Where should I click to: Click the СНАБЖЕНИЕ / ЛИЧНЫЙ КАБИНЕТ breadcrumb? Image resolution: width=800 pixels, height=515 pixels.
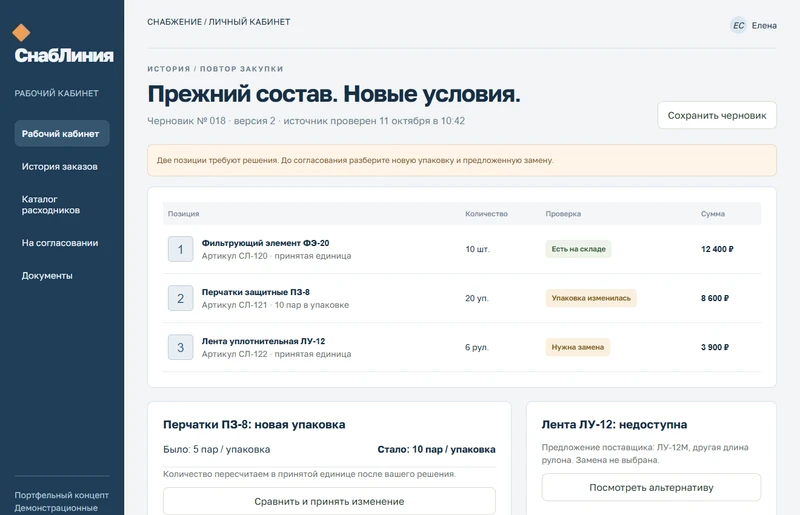tap(219, 22)
